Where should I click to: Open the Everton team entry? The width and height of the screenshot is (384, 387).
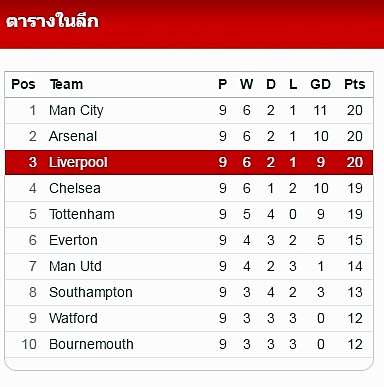[x=73, y=240]
